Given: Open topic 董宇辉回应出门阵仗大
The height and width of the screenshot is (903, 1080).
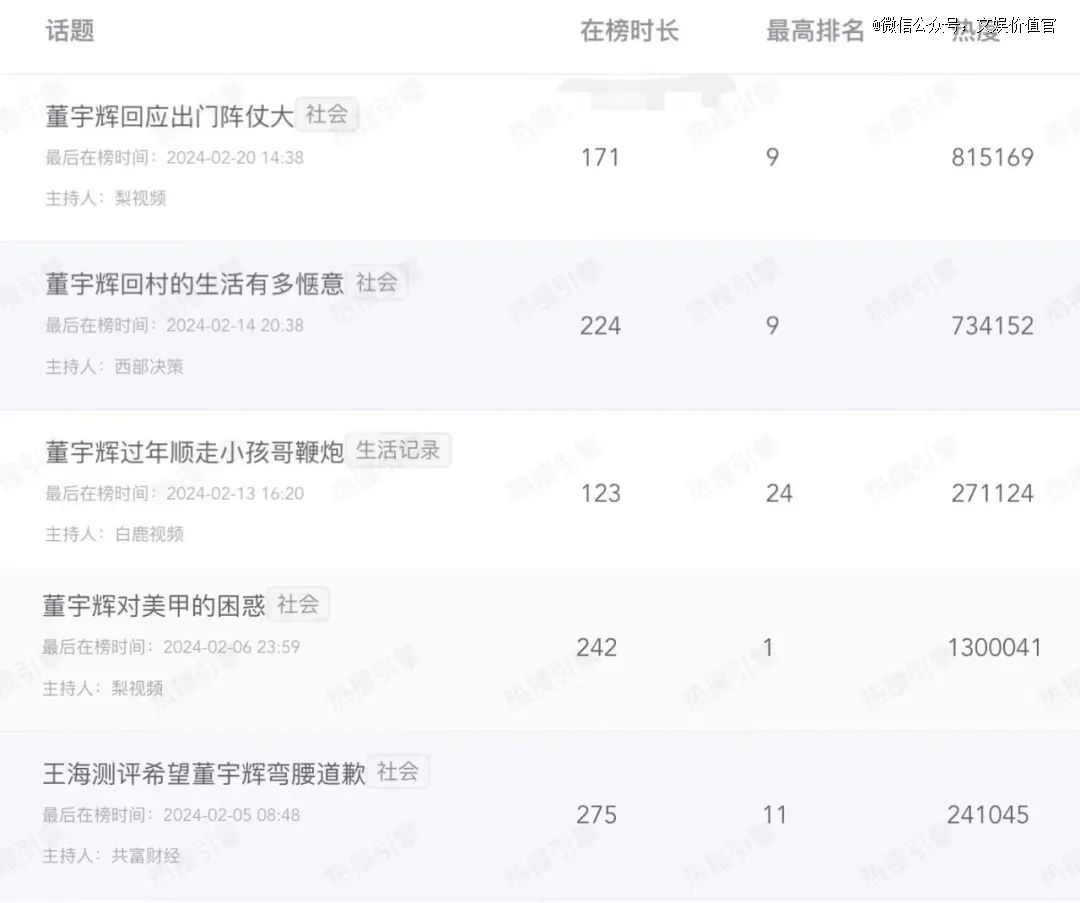Looking at the screenshot, I should 169,116.
